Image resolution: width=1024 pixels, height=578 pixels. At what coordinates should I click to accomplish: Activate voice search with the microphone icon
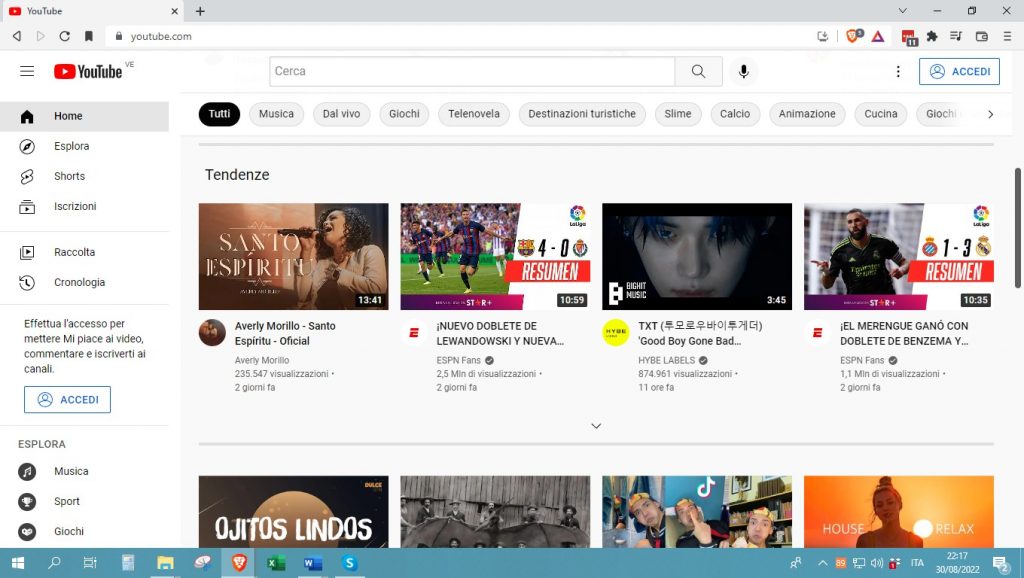tap(743, 71)
